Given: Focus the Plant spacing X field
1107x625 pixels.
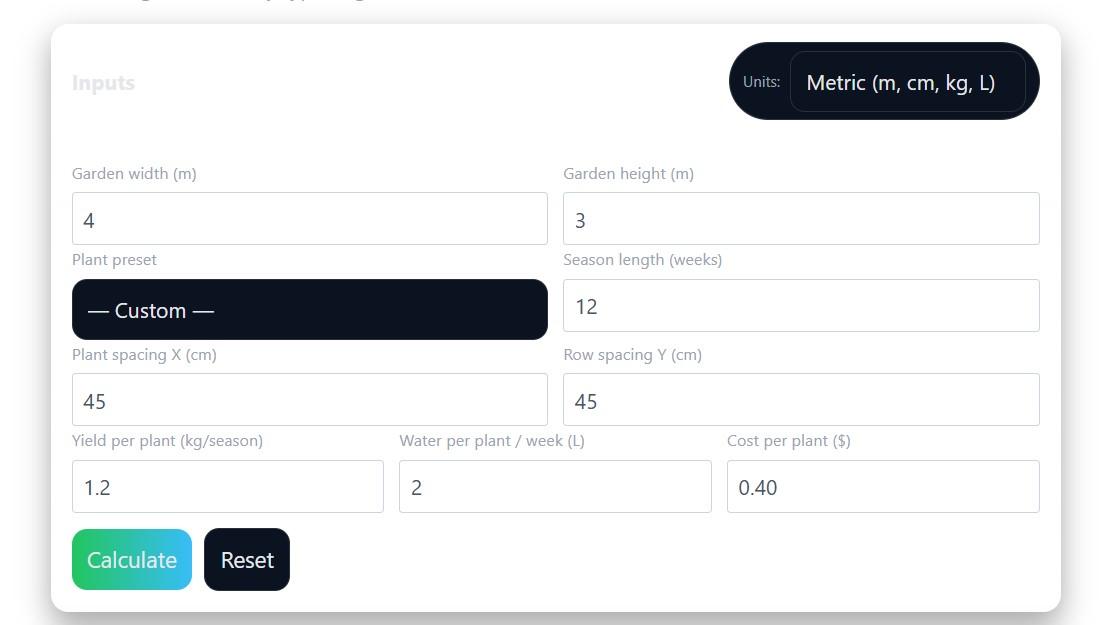Looking at the screenshot, I should coord(309,400).
